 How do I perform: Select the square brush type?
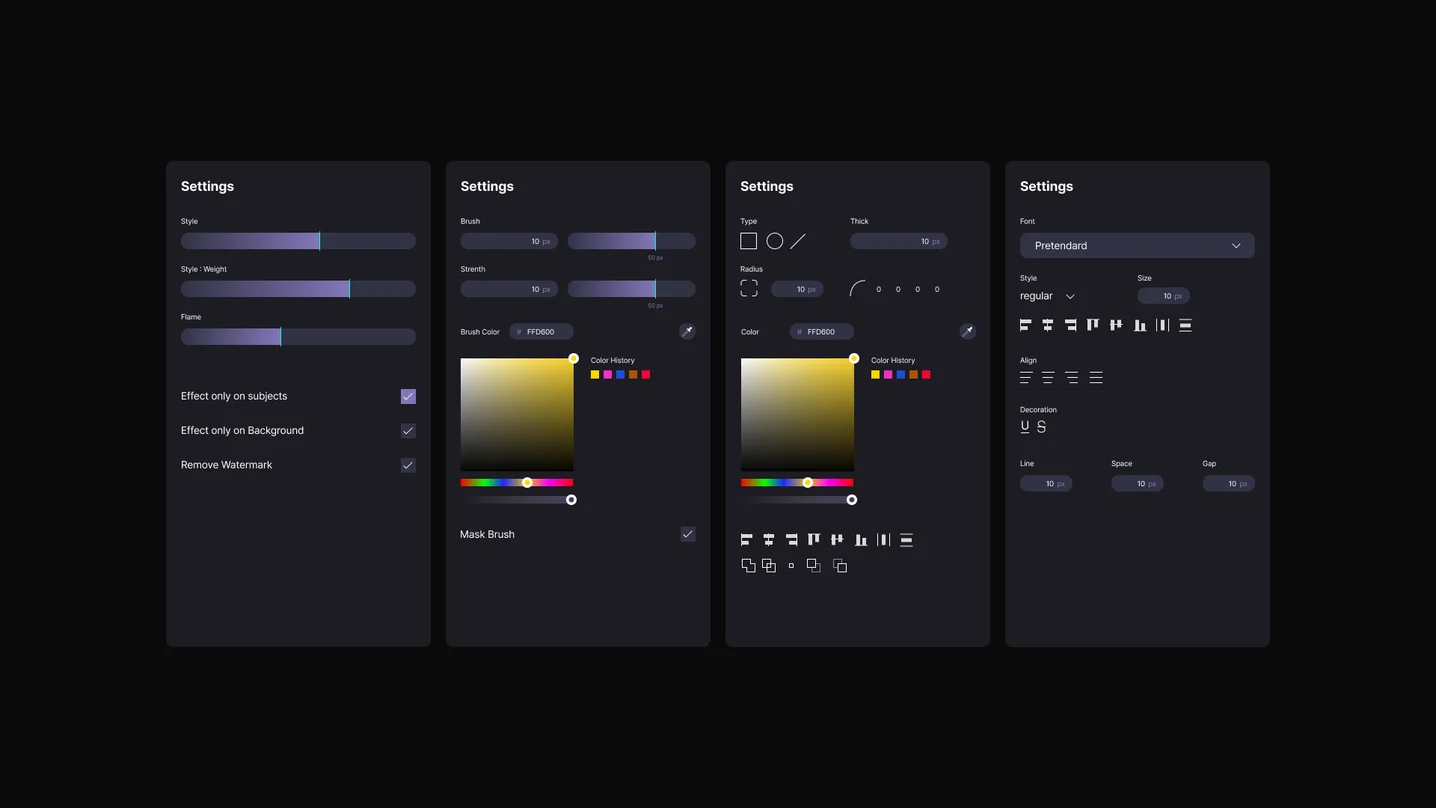pyautogui.click(x=748, y=240)
